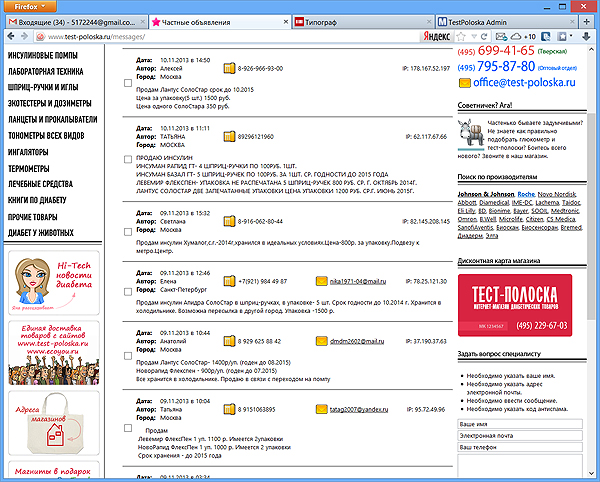Open the Hi-Tech новости диабета banner

[x=54, y=283]
